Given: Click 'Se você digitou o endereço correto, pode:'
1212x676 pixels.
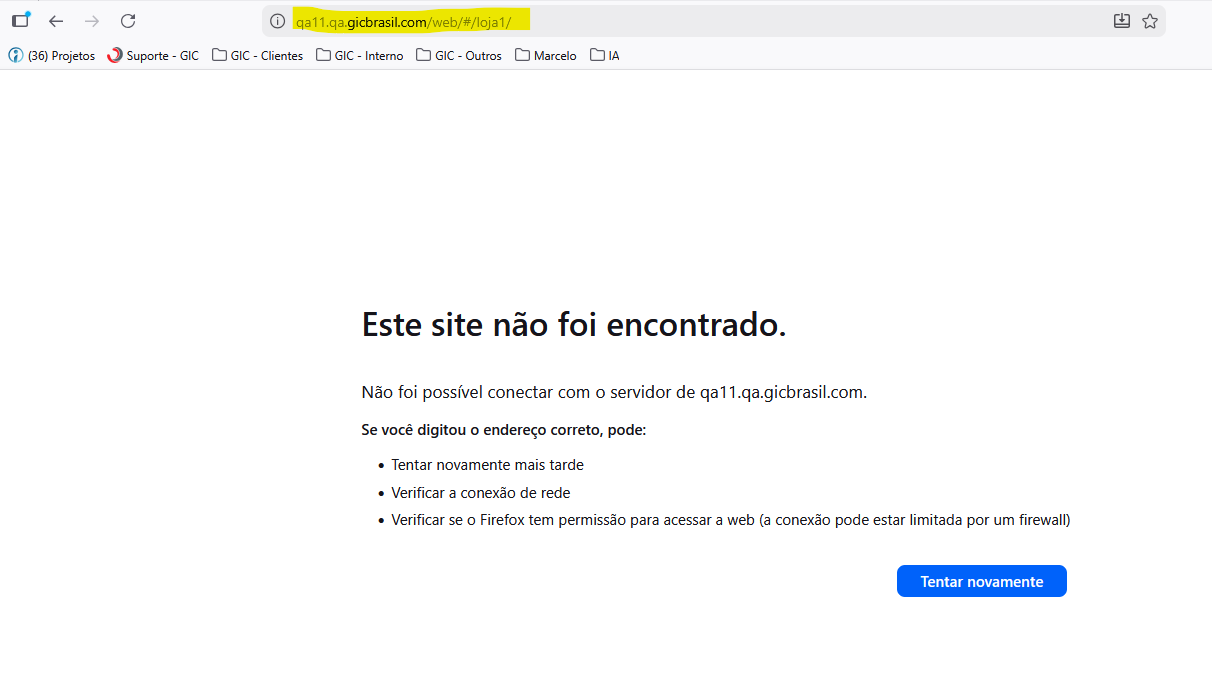Looking at the screenshot, I should click(504, 430).
